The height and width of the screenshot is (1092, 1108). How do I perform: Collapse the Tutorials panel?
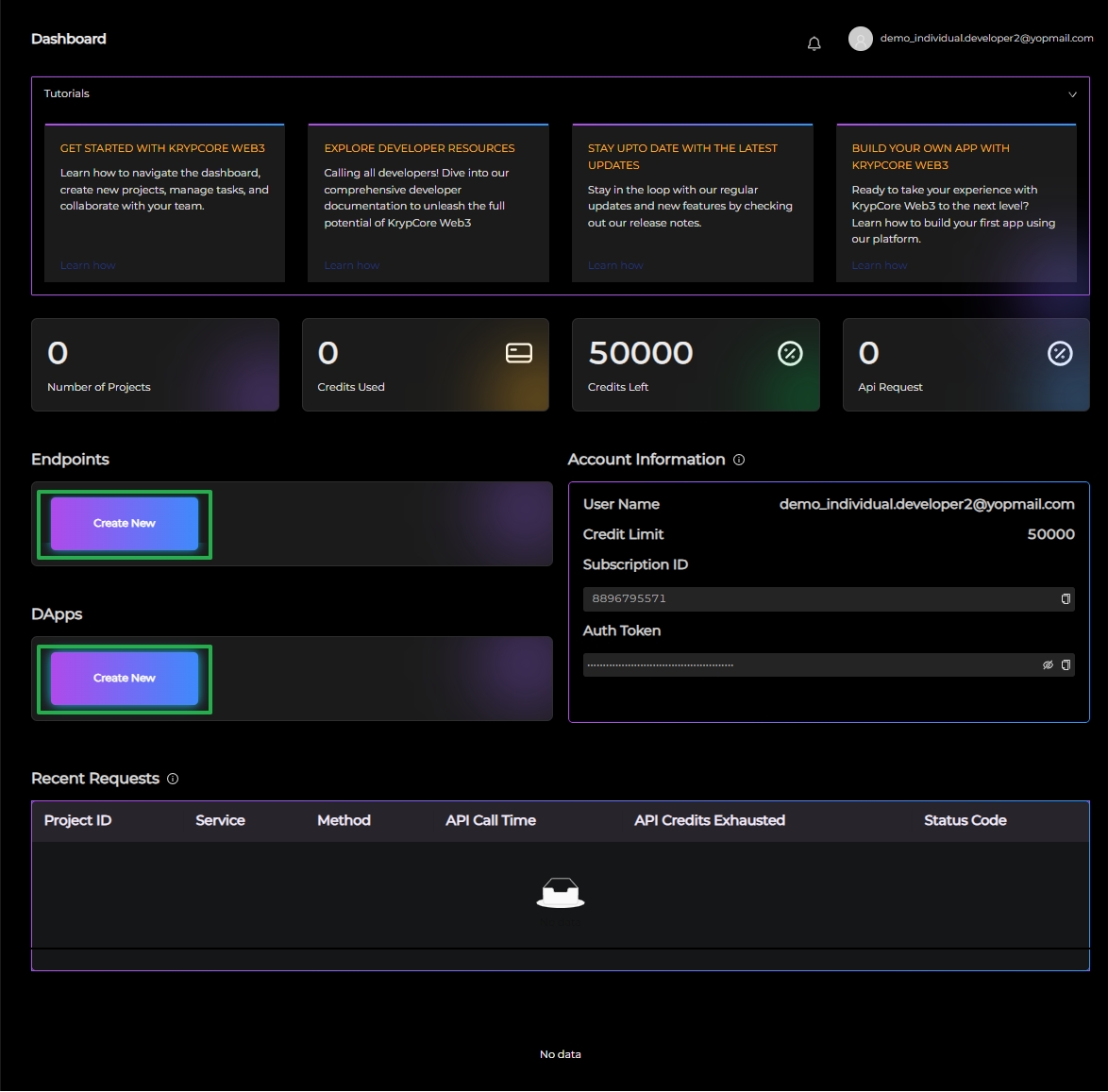click(x=1072, y=94)
